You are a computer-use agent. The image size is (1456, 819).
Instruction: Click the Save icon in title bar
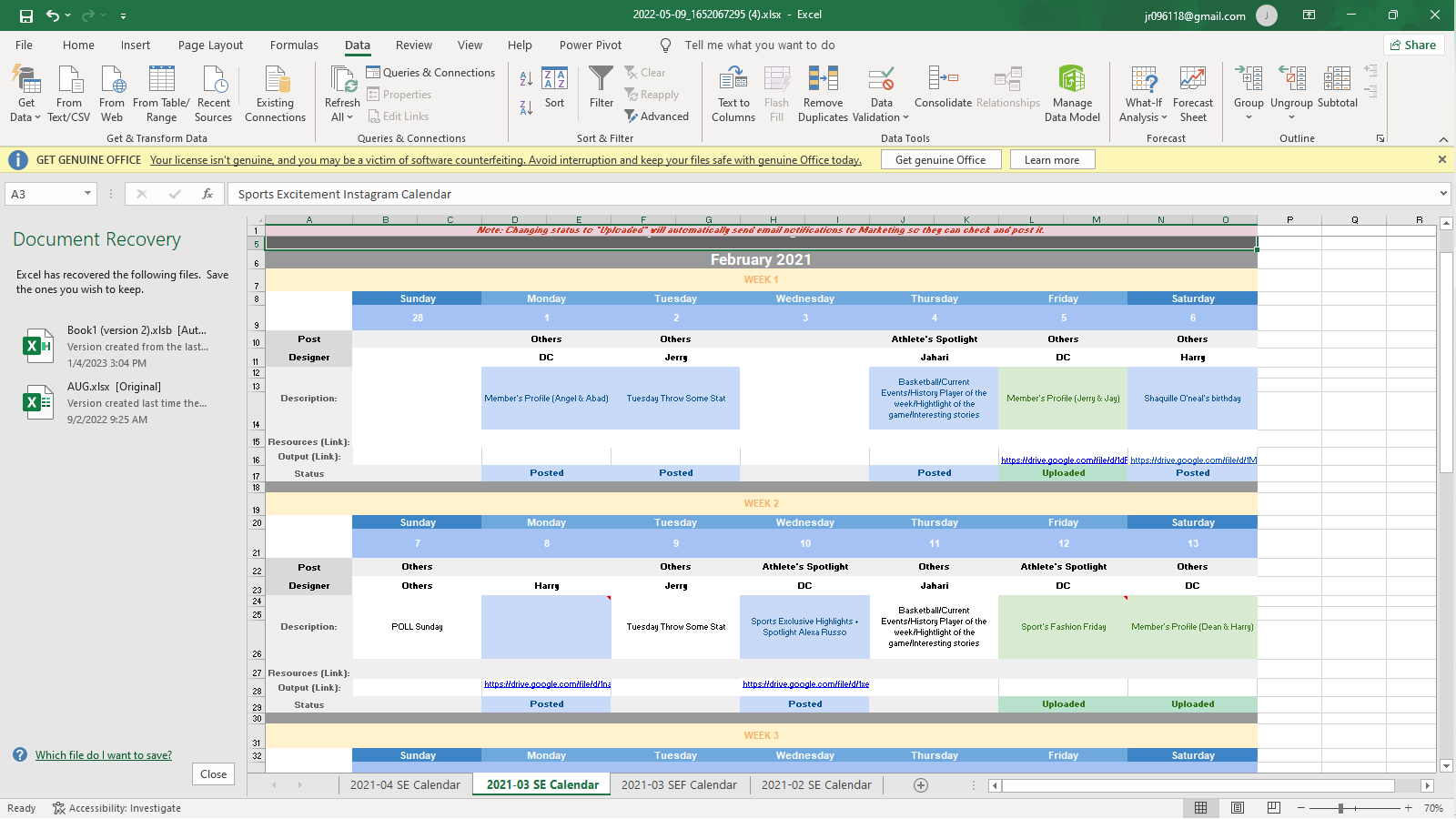tap(26, 15)
